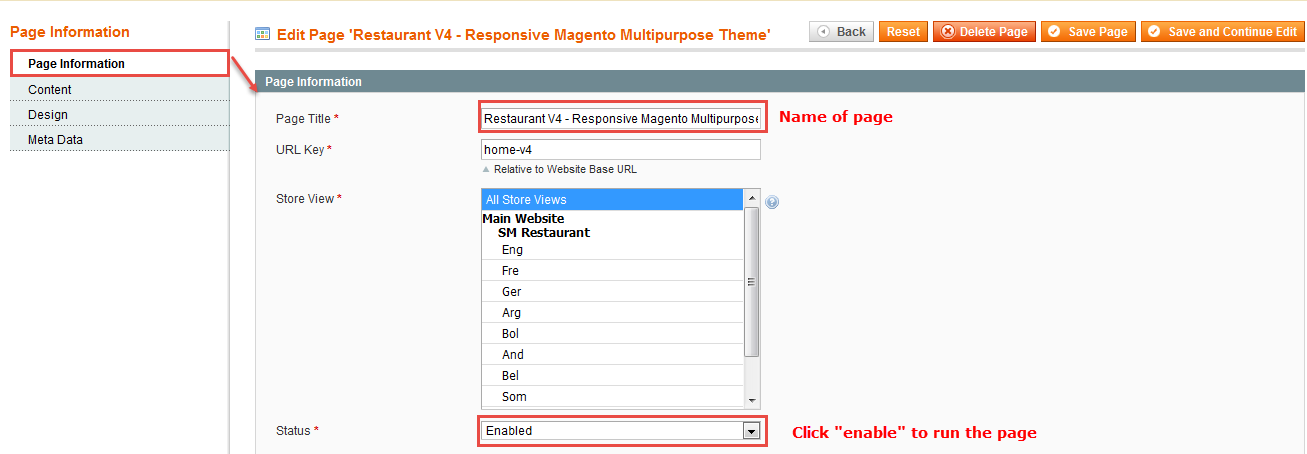Click the Delete Page button
1307x454 pixels.
(x=984, y=32)
